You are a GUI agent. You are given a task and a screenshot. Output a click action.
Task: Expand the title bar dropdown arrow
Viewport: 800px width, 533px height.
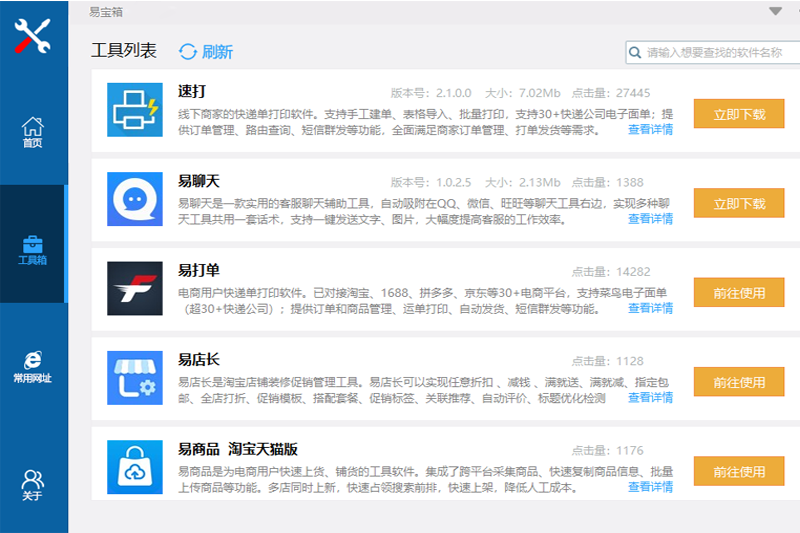point(775,11)
